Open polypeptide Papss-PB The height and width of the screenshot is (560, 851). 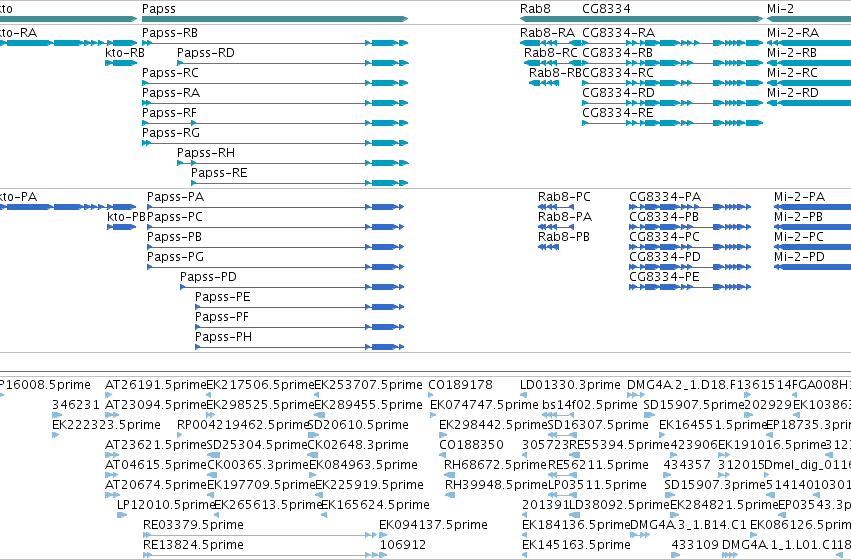(174, 237)
